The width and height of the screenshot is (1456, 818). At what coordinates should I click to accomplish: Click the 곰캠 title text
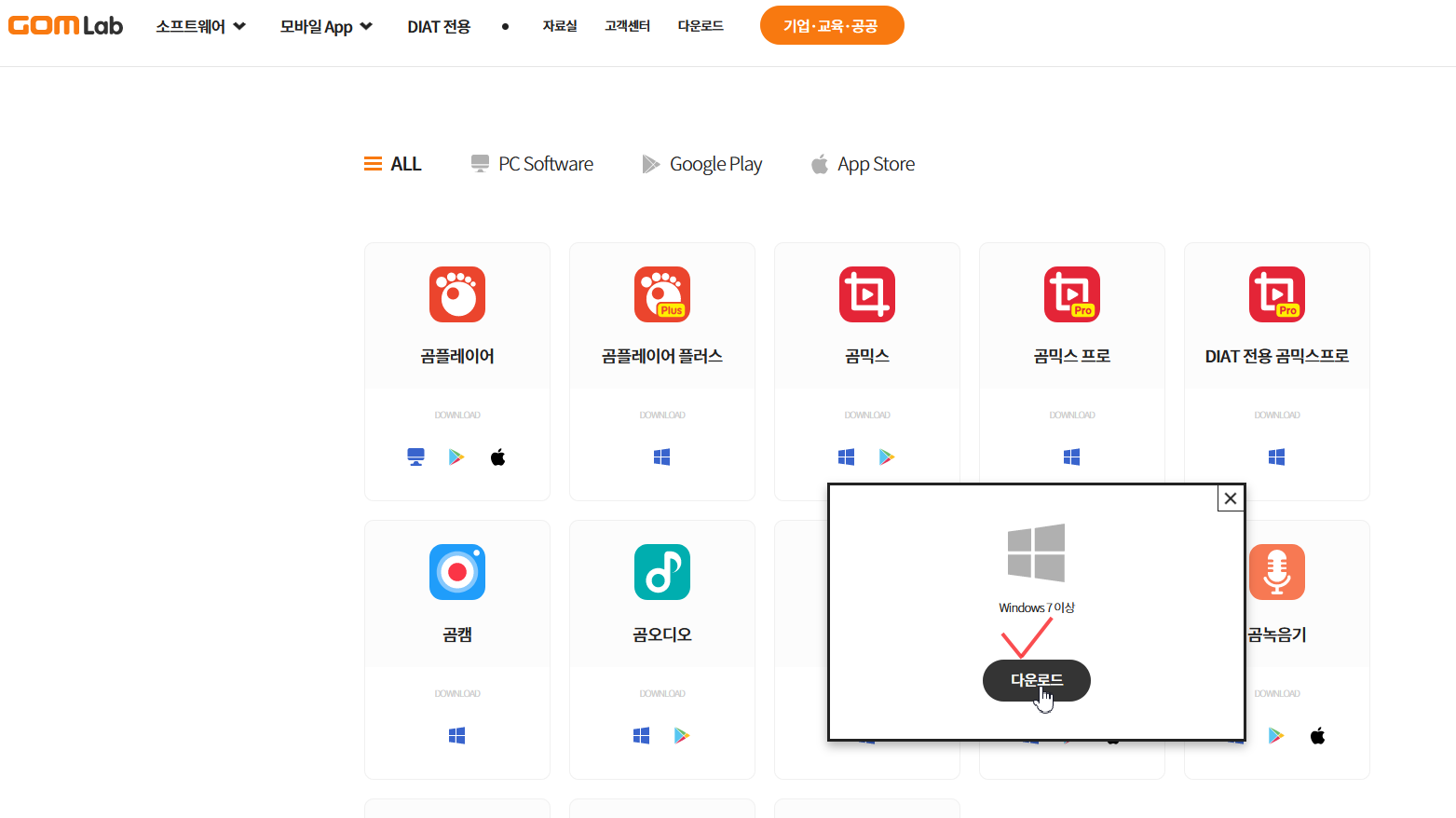click(457, 634)
